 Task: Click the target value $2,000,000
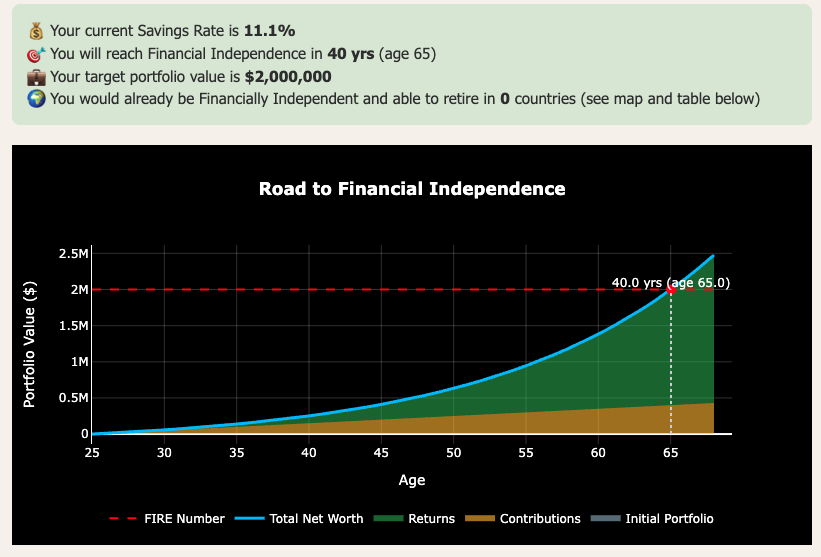tap(288, 77)
